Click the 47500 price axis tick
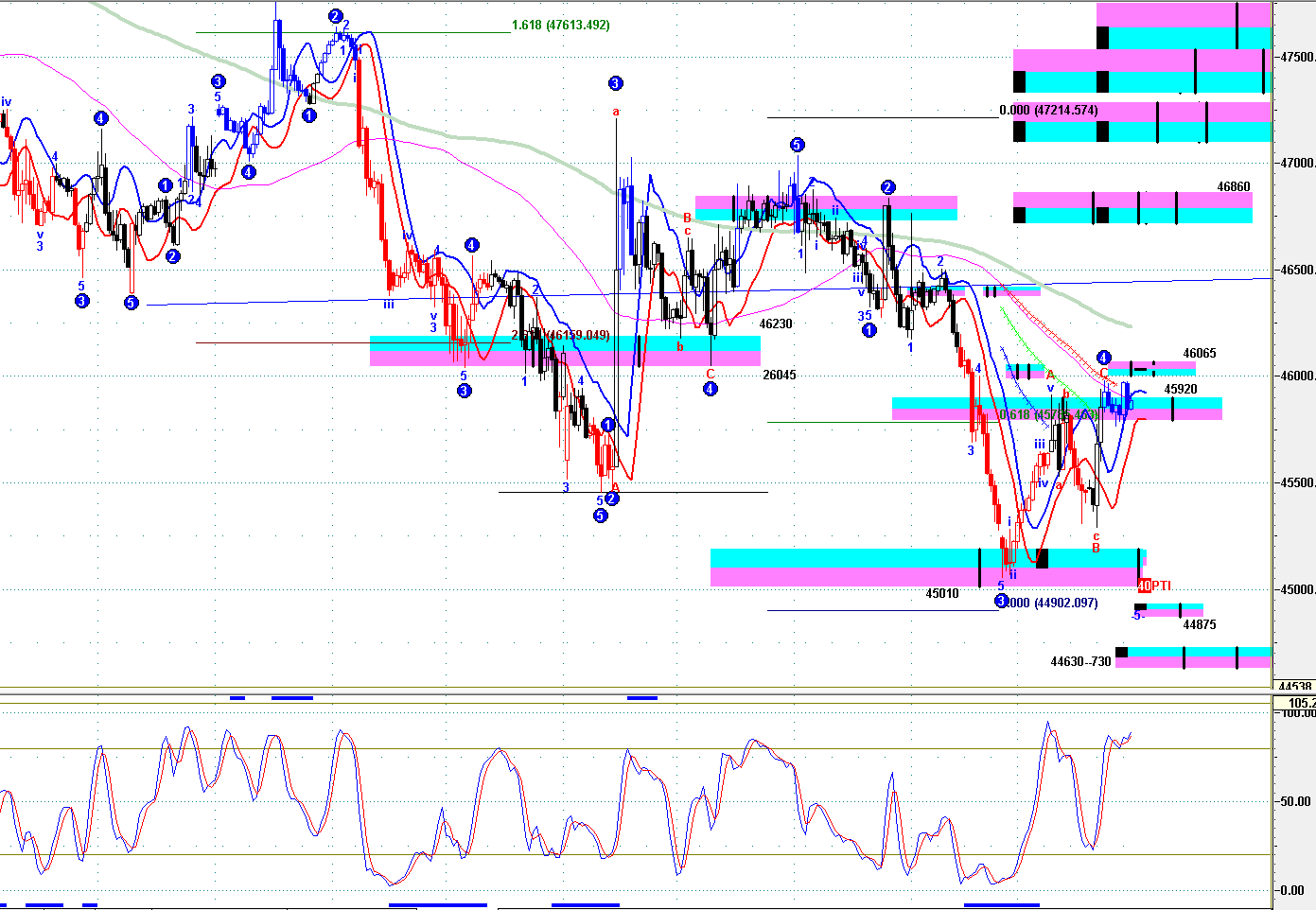The image size is (1316, 910). pyautogui.click(x=1295, y=57)
